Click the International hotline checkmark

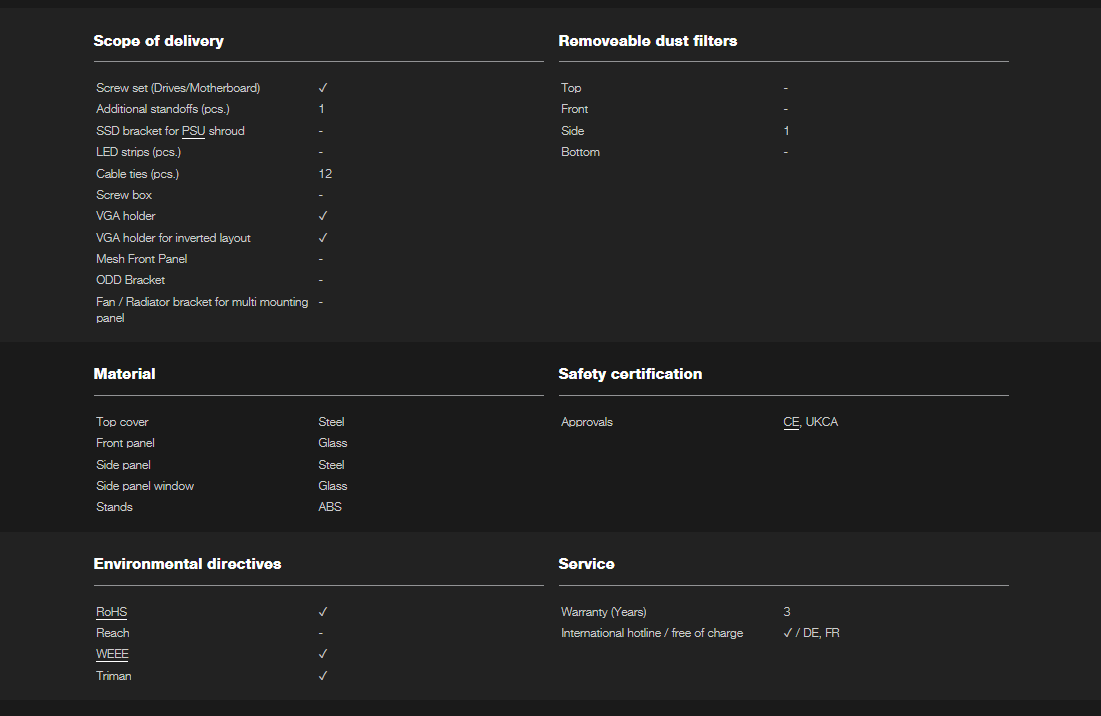(788, 633)
